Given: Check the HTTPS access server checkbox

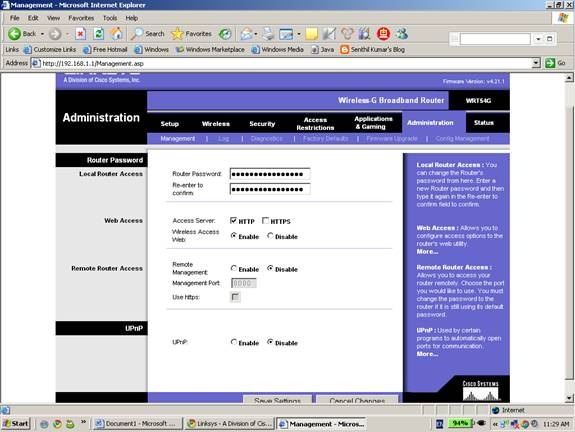Looking at the screenshot, I should point(265,220).
